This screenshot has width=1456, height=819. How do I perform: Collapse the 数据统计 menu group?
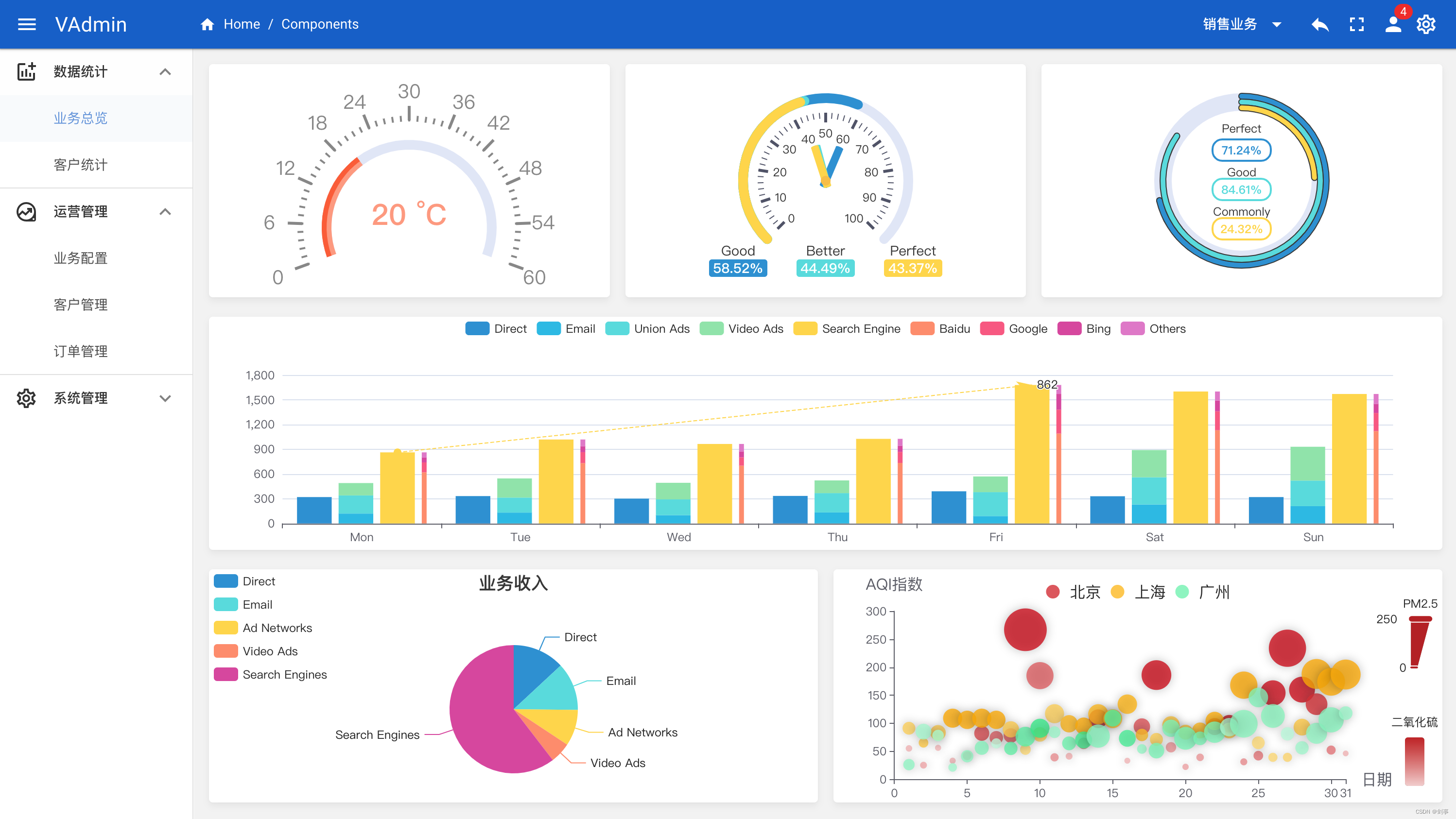point(165,72)
